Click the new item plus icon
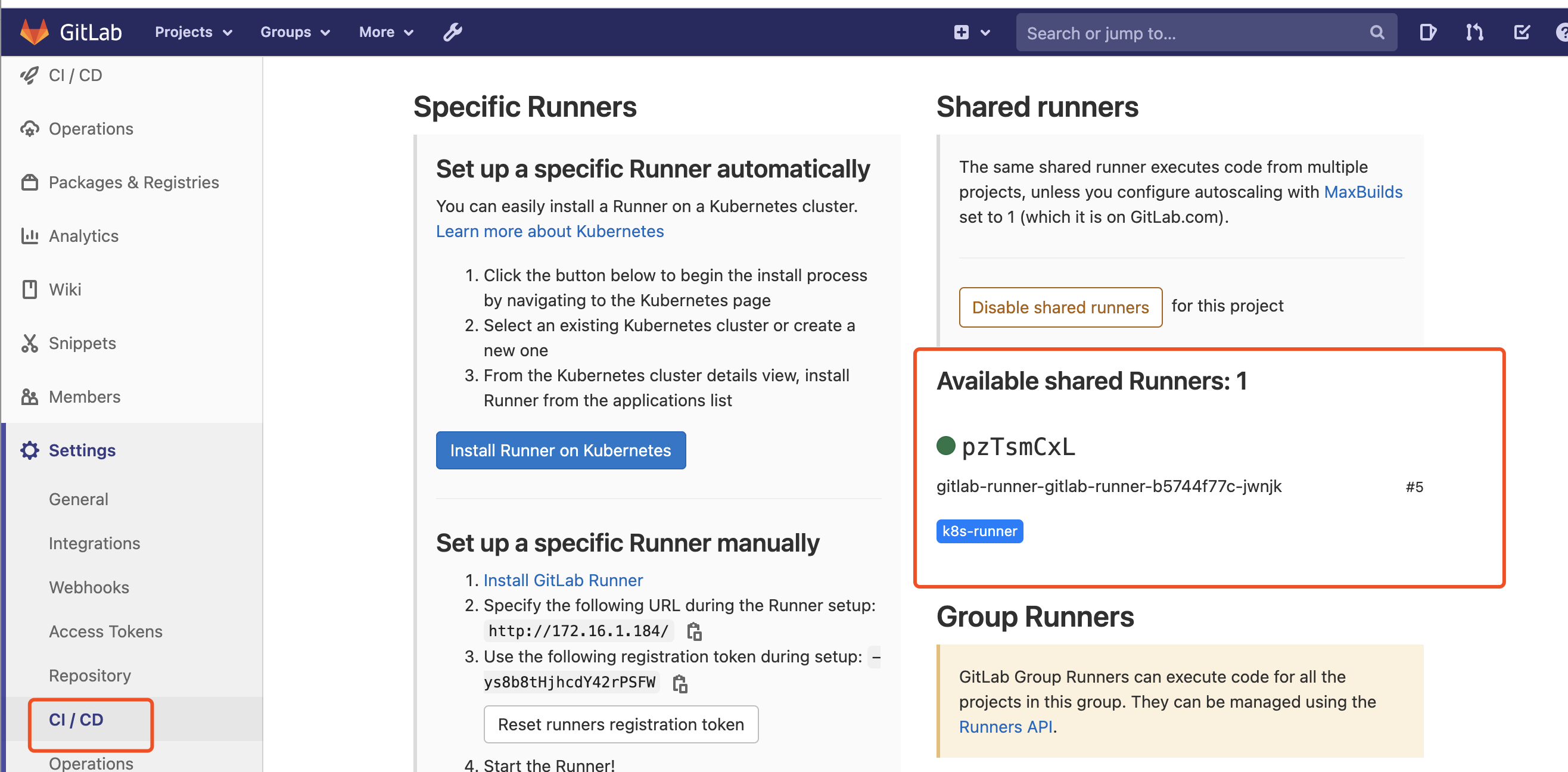Screen dimensions: 1568x772 pos(961,32)
